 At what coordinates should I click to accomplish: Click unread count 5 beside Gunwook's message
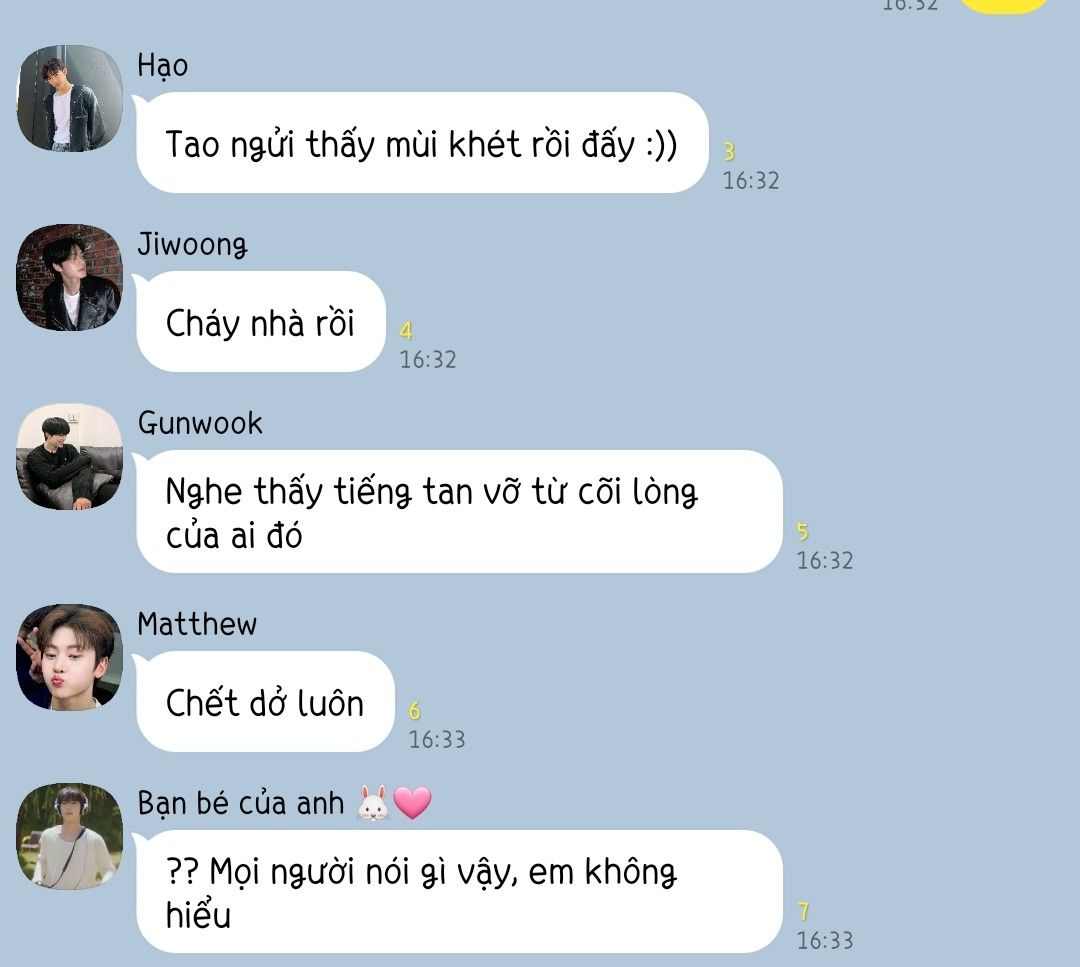click(x=803, y=531)
